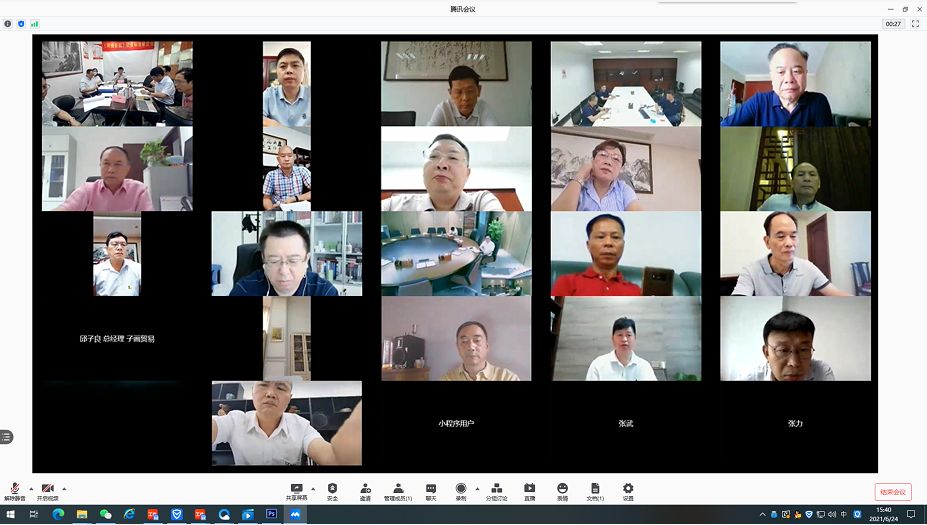Open the Live Stream (直播) option
This screenshot has width=927, height=525.
(530, 491)
